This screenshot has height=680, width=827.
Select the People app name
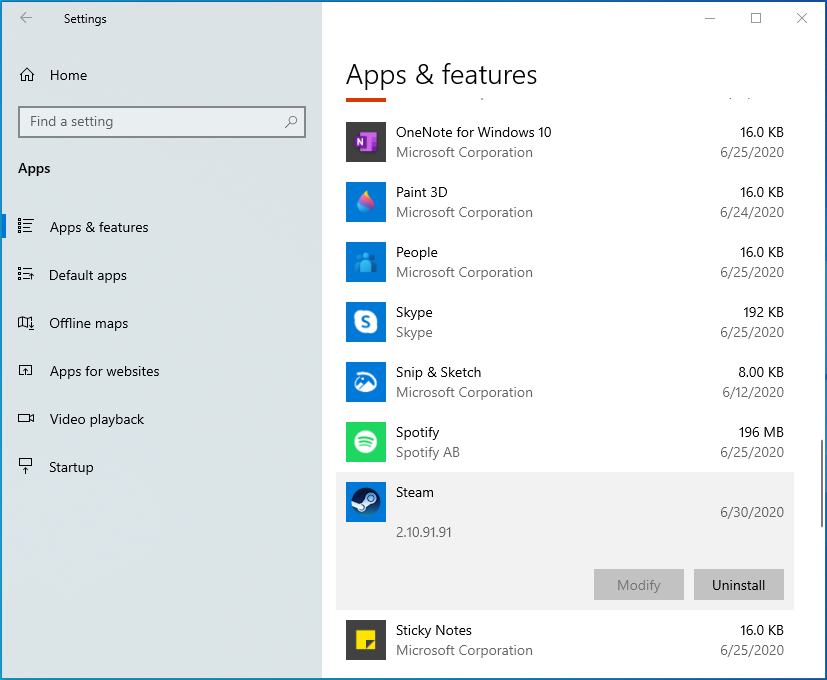tap(417, 252)
